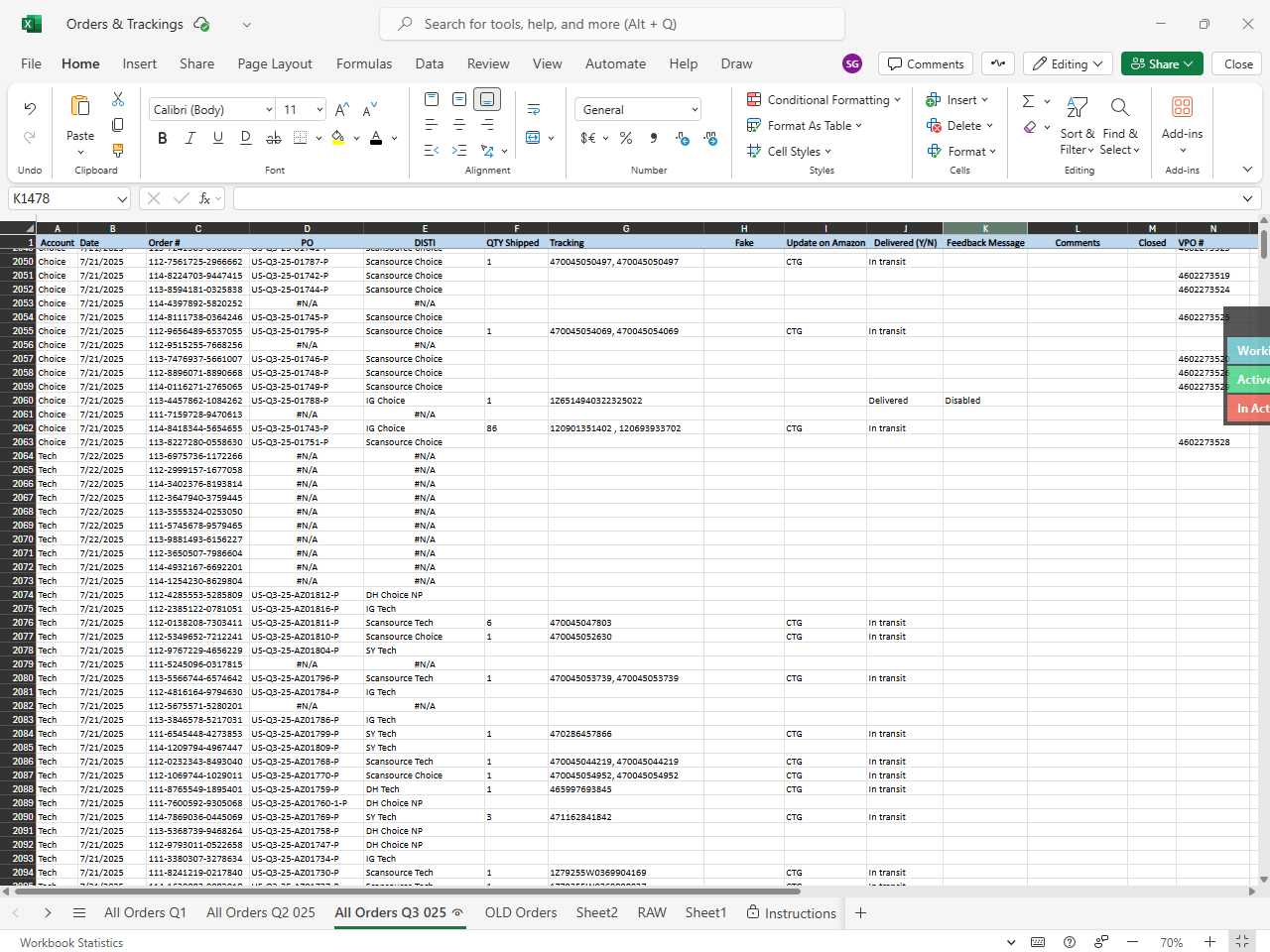Image resolution: width=1270 pixels, height=952 pixels.
Task: Open Workbook Statistics in status bar
Action: 71,943
